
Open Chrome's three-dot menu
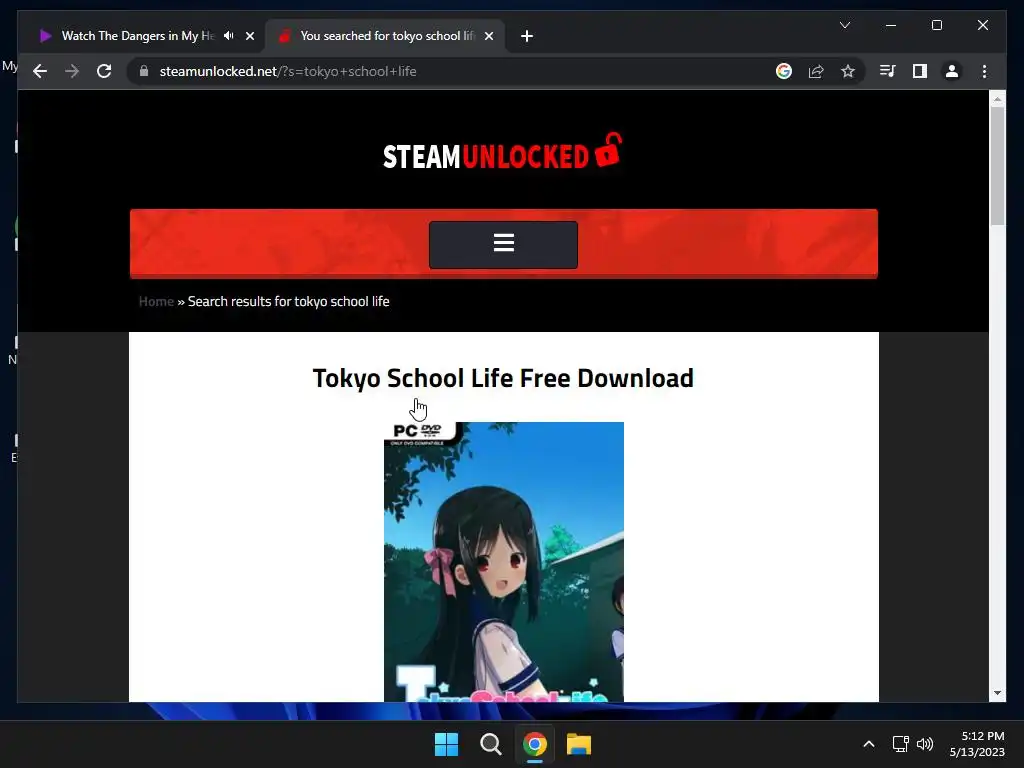[x=984, y=71]
